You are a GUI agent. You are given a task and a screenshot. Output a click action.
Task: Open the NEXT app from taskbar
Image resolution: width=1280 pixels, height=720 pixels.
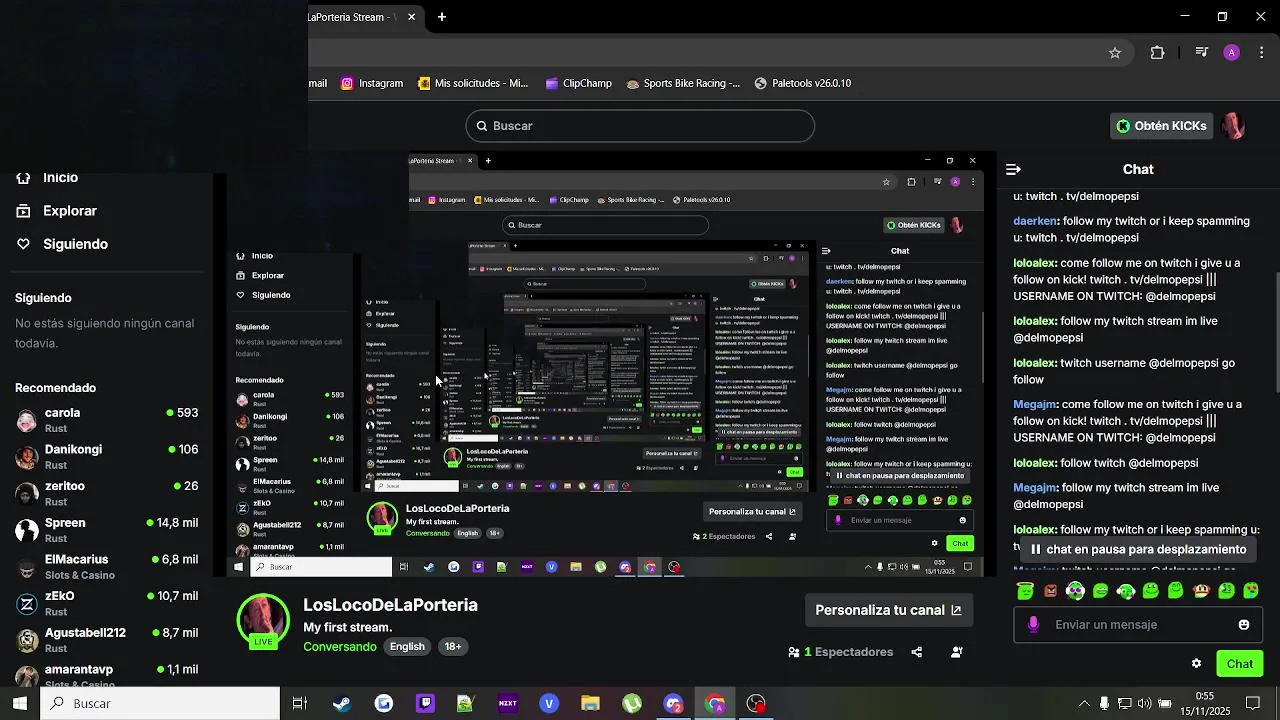coord(508,704)
